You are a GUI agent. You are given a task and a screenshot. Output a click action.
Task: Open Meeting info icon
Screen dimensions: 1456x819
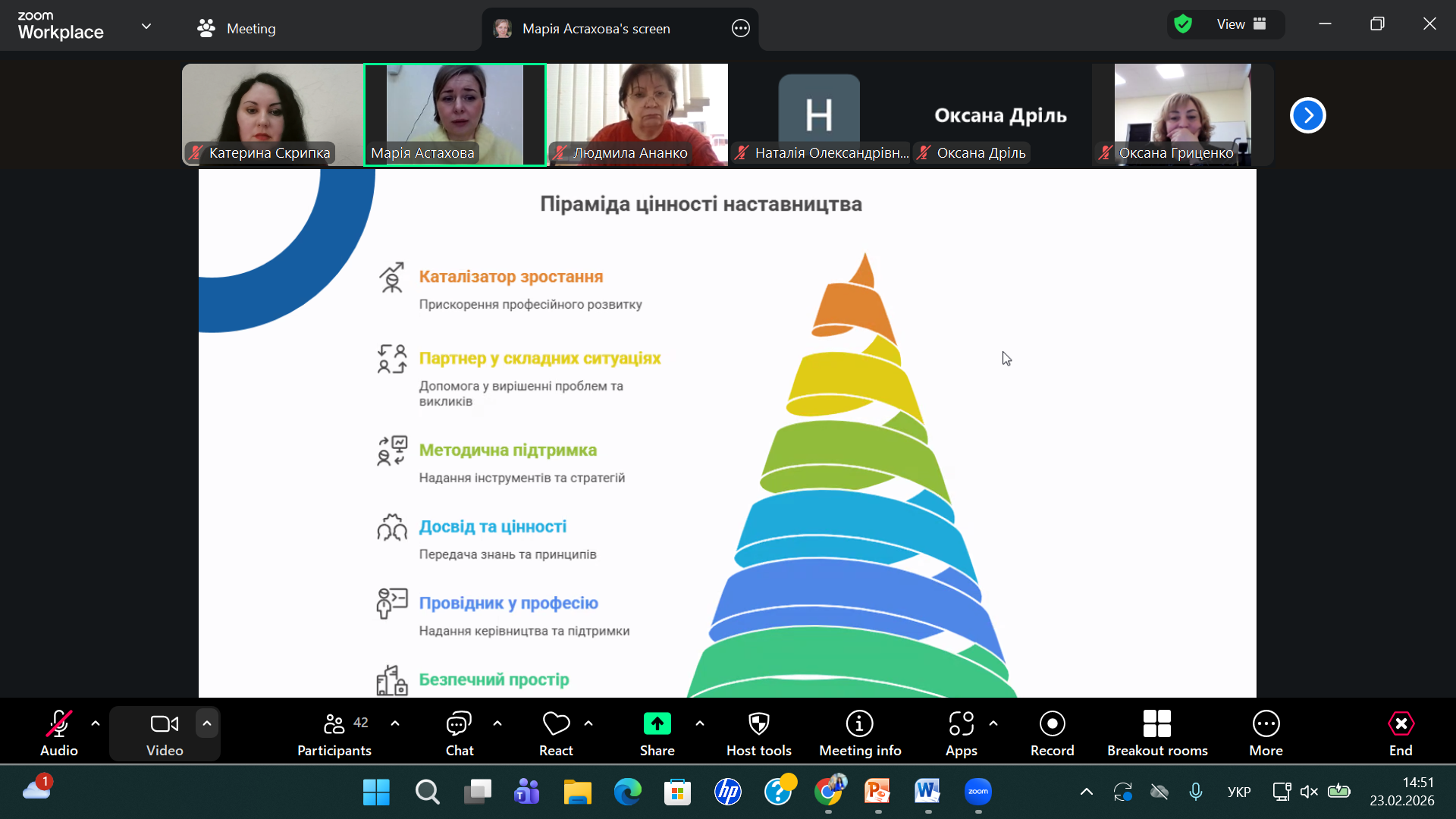coord(859,724)
